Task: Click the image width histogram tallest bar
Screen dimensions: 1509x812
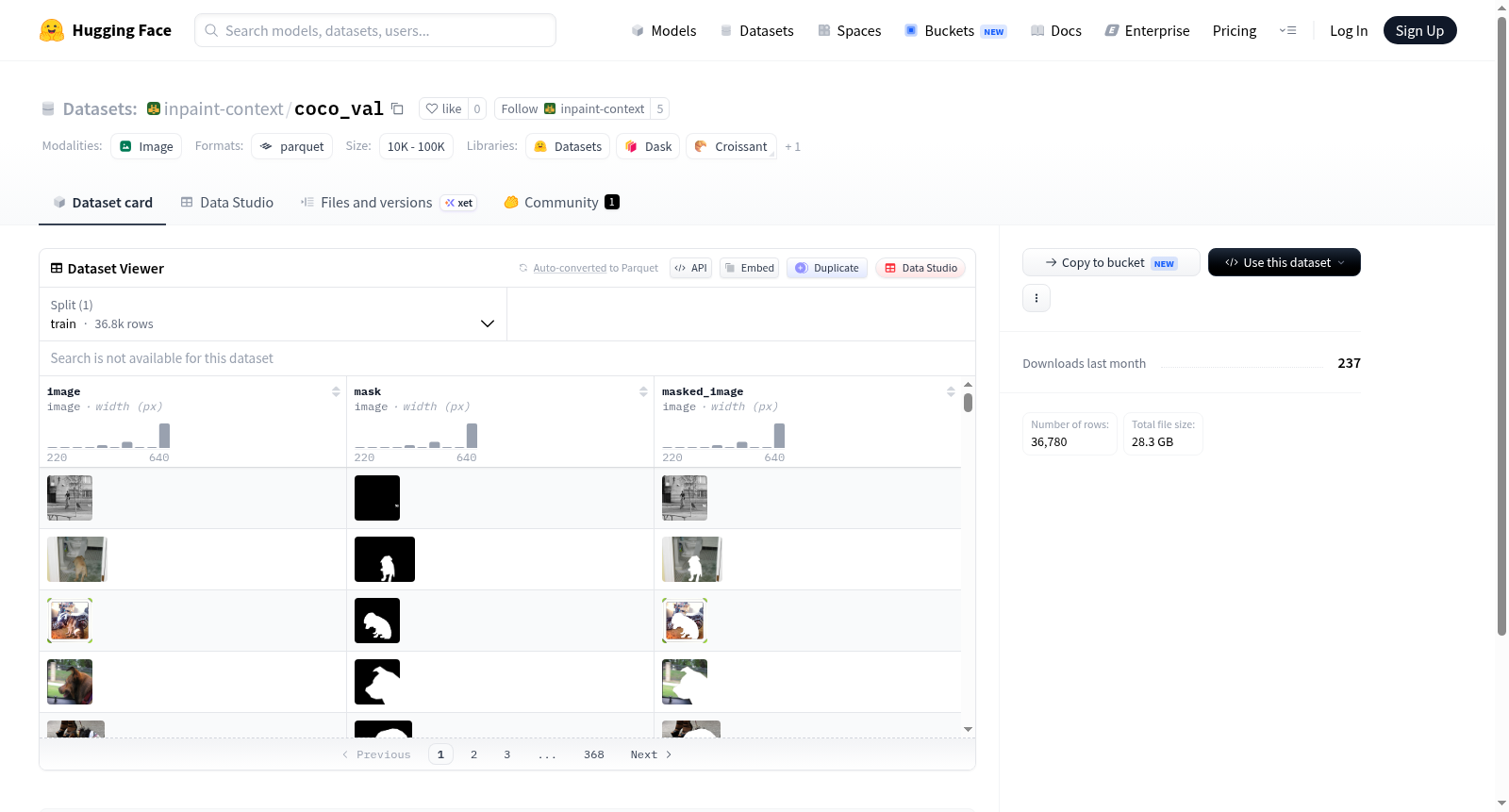Action: click(165, 436)
